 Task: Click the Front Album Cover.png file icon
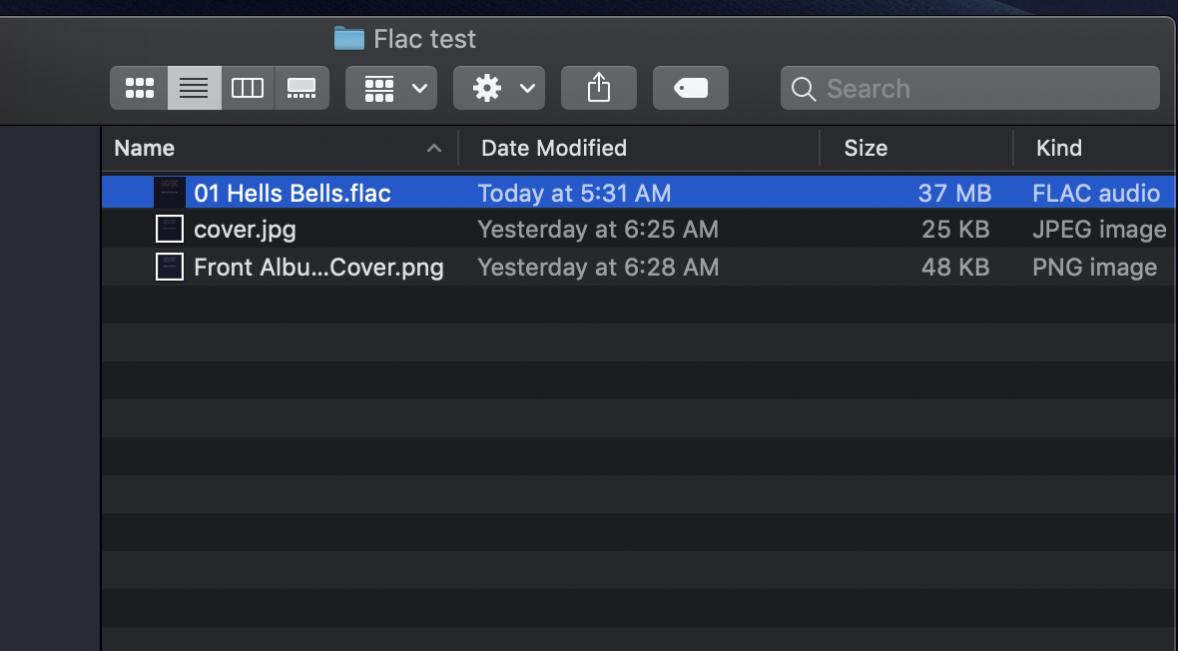(x=170, y=267)
